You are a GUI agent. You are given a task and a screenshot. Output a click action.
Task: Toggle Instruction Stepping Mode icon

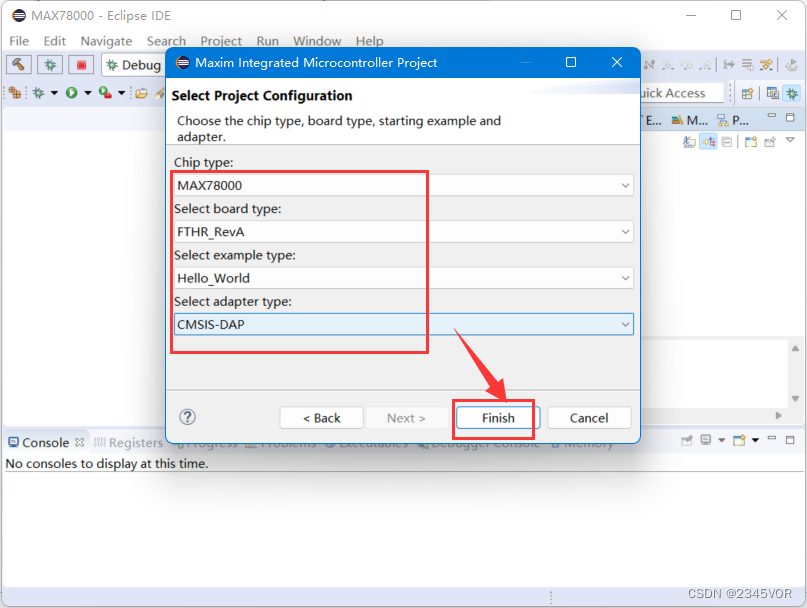click(729, 65)
